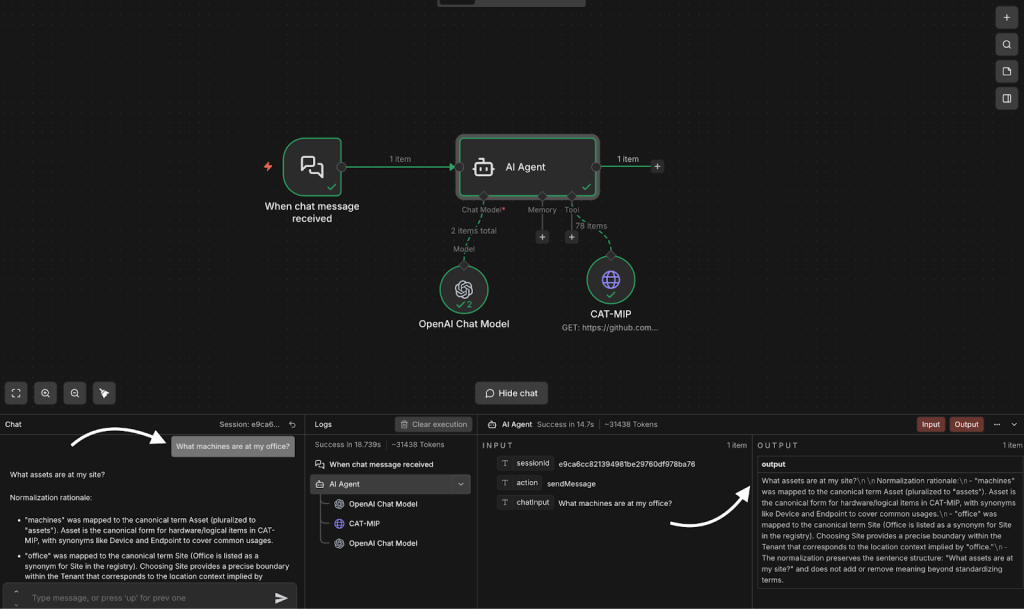Select the When chat message received node
1024x609 pixels.
312,167
